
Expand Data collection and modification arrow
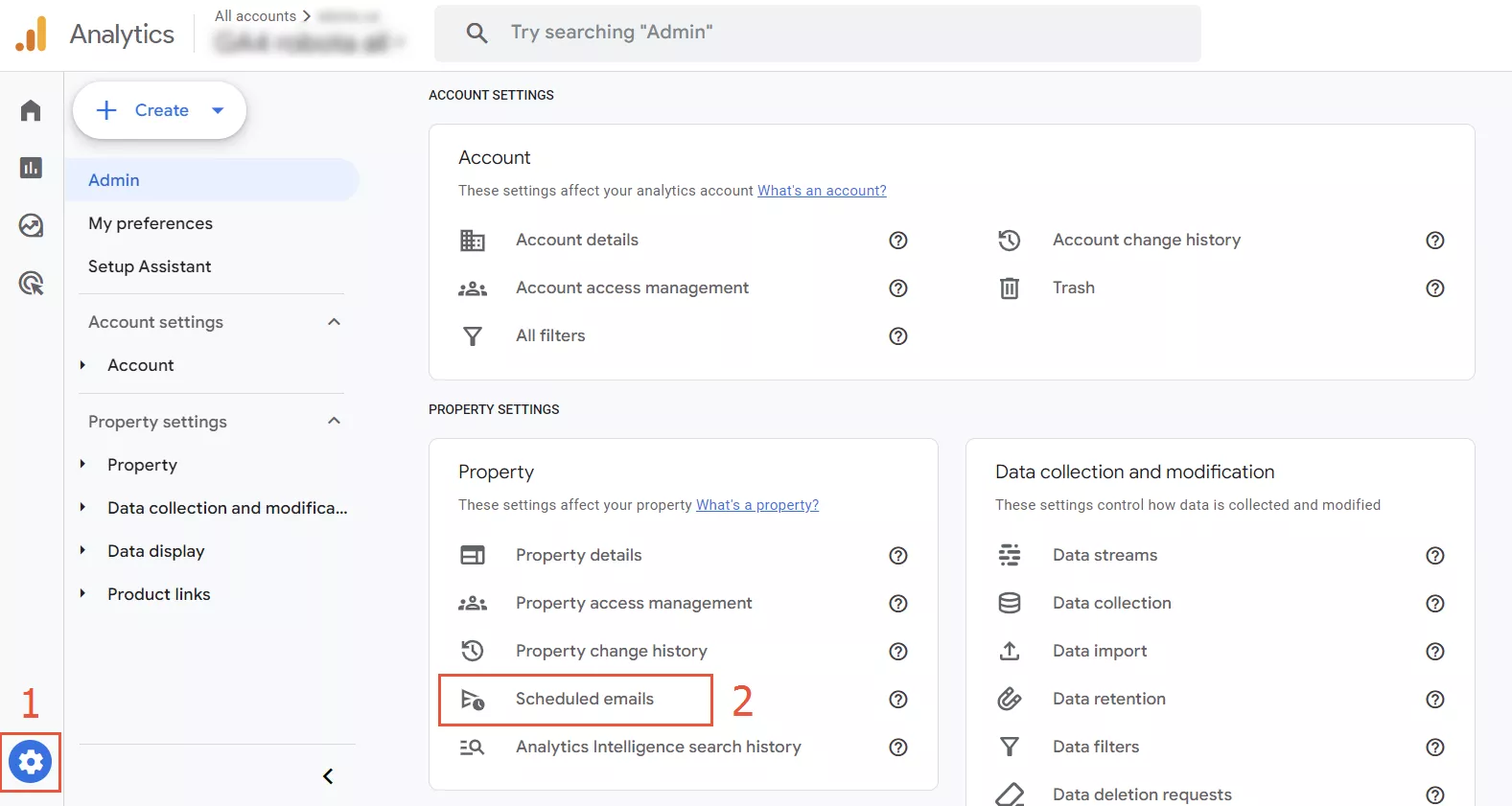83,507
